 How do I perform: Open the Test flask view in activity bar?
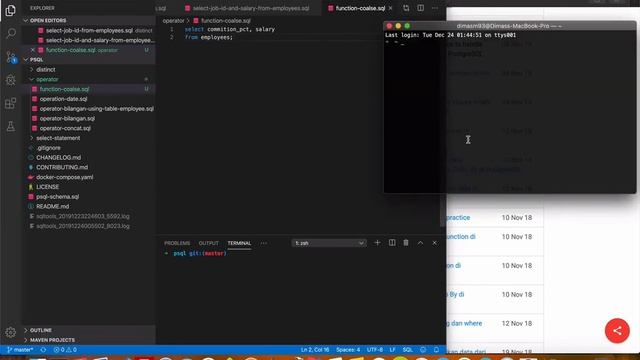coord(11,127)
